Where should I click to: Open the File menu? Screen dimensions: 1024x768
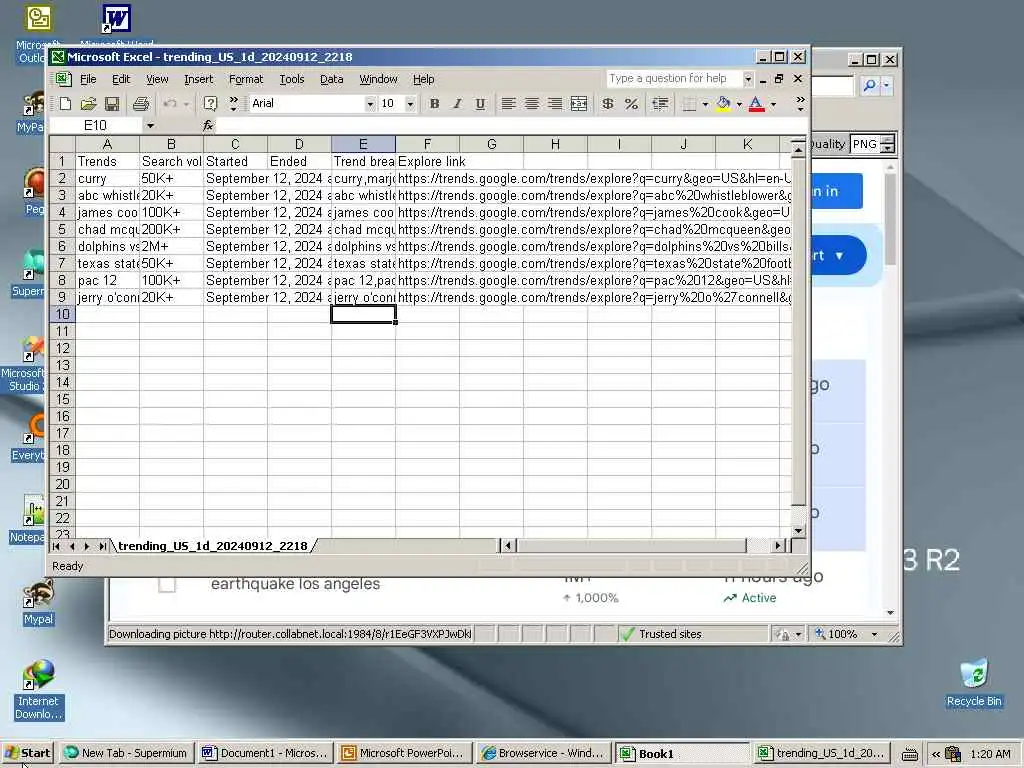pos(88,79)
